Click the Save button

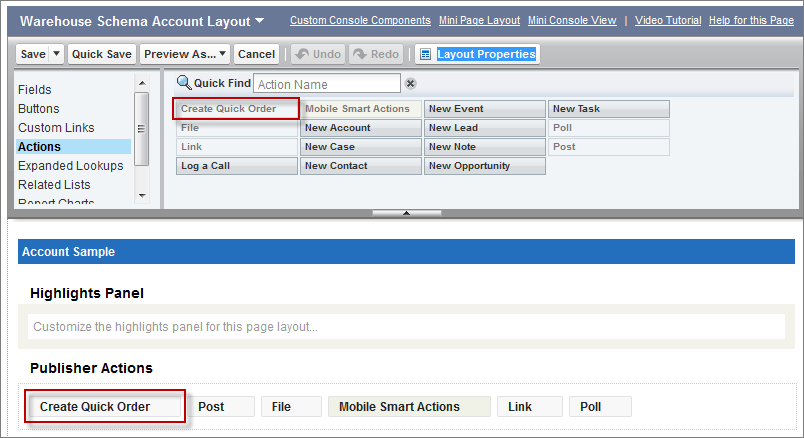pyautogui.click(x=33, y=54)
